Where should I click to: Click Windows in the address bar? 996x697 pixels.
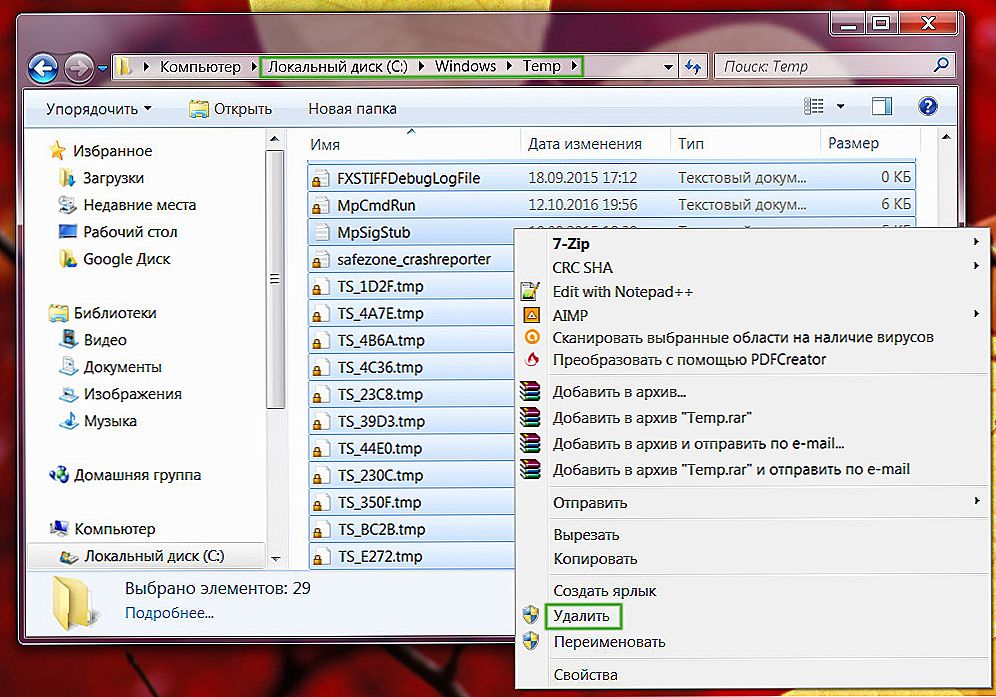[465, 66]
